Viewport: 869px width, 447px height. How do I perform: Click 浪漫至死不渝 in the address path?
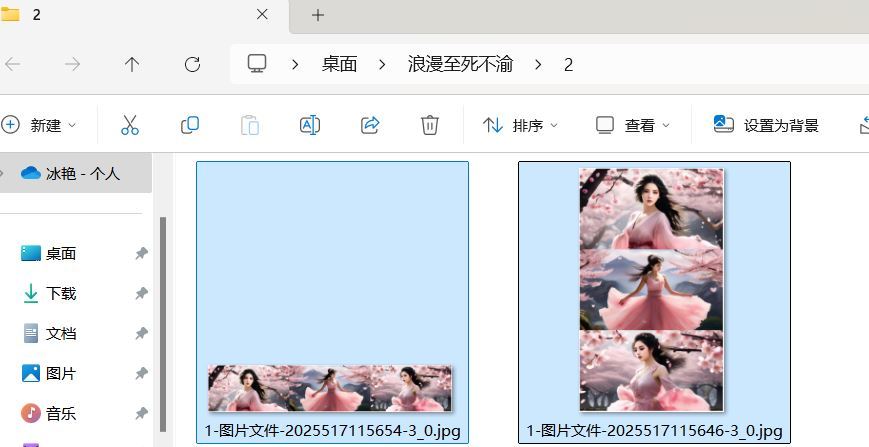[x=461, y=64]
